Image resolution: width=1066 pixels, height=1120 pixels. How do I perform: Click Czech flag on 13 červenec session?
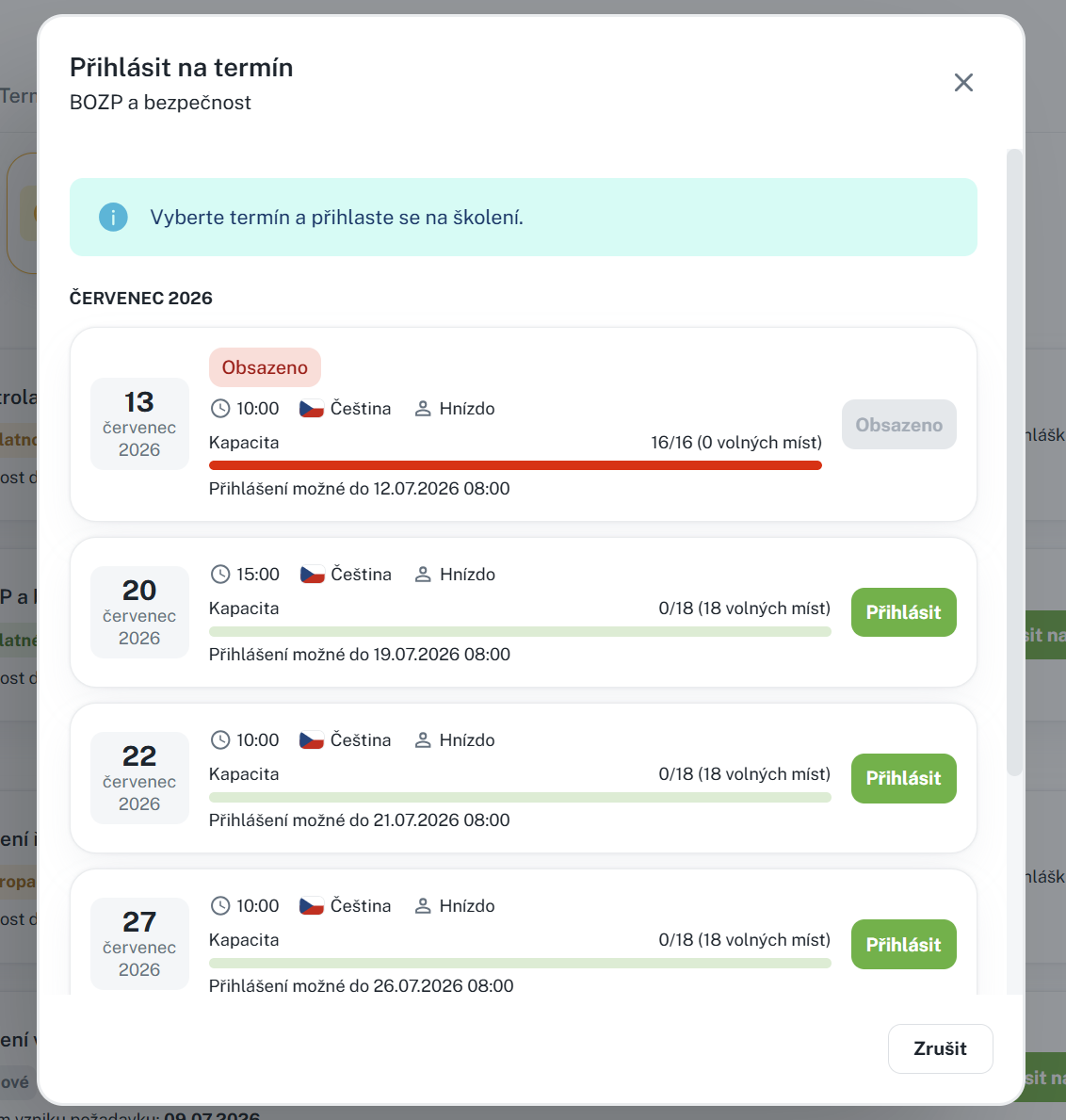[312, 409]
